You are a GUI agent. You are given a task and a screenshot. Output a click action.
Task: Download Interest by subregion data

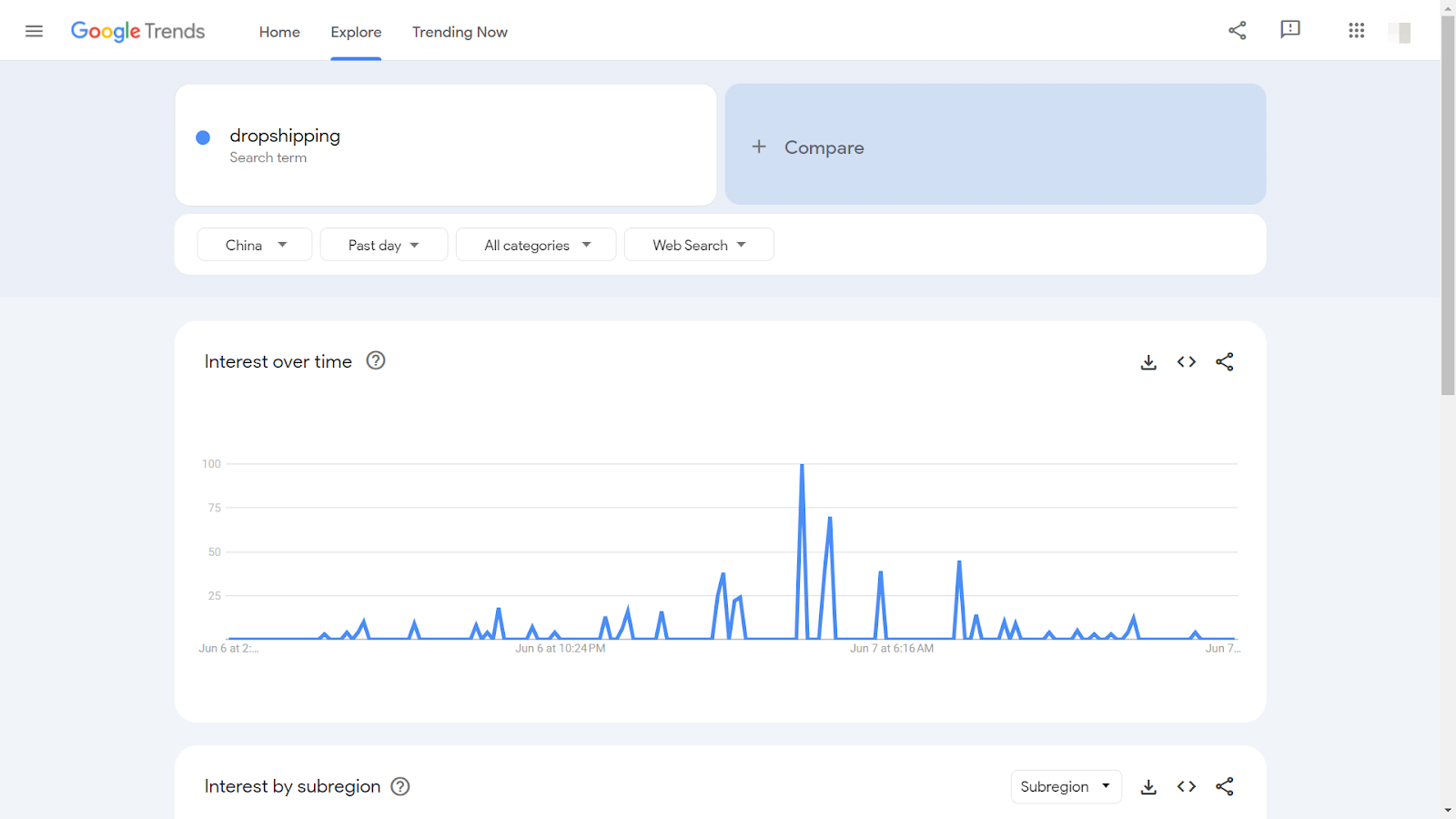point(1148,787)
